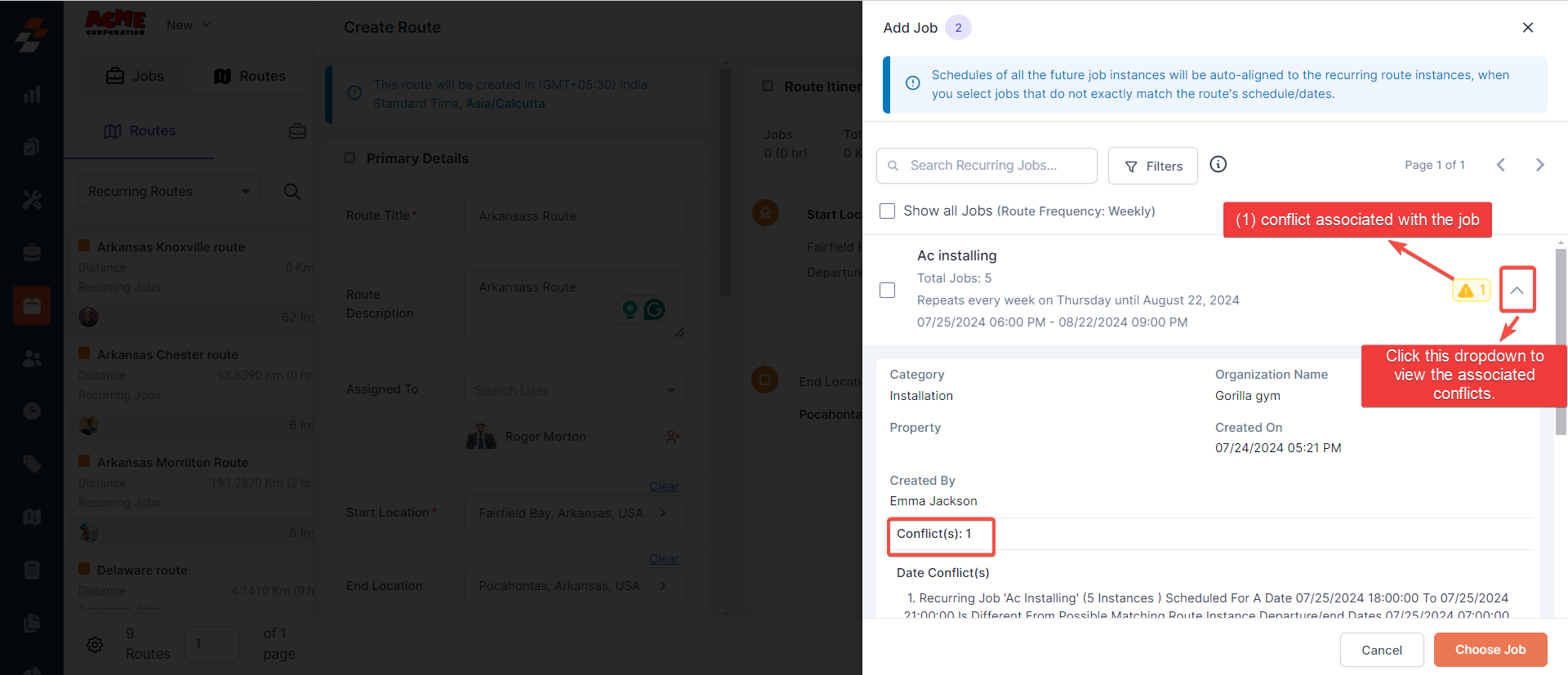The height and width of the screenshot is (675, 1568).
Task: Click the end location marker icon
Action: (x=765, y=380)
